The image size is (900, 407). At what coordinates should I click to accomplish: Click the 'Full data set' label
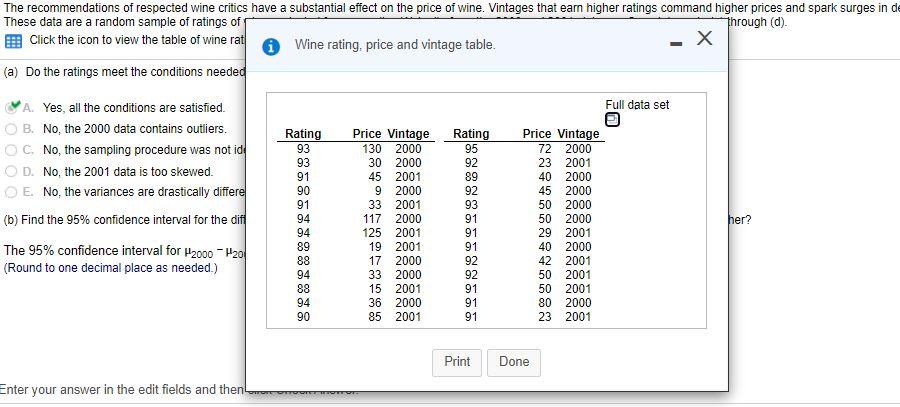(x=637, y=105)
